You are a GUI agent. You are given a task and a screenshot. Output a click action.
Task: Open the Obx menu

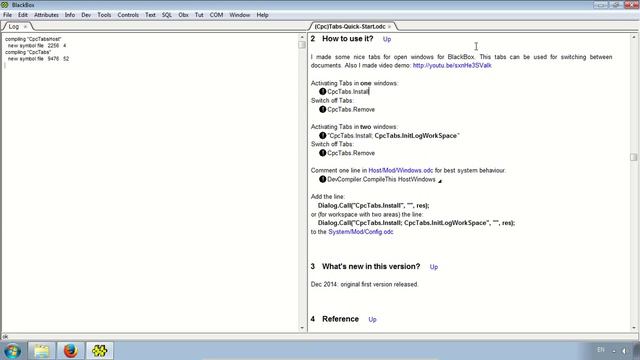(183, 15)
